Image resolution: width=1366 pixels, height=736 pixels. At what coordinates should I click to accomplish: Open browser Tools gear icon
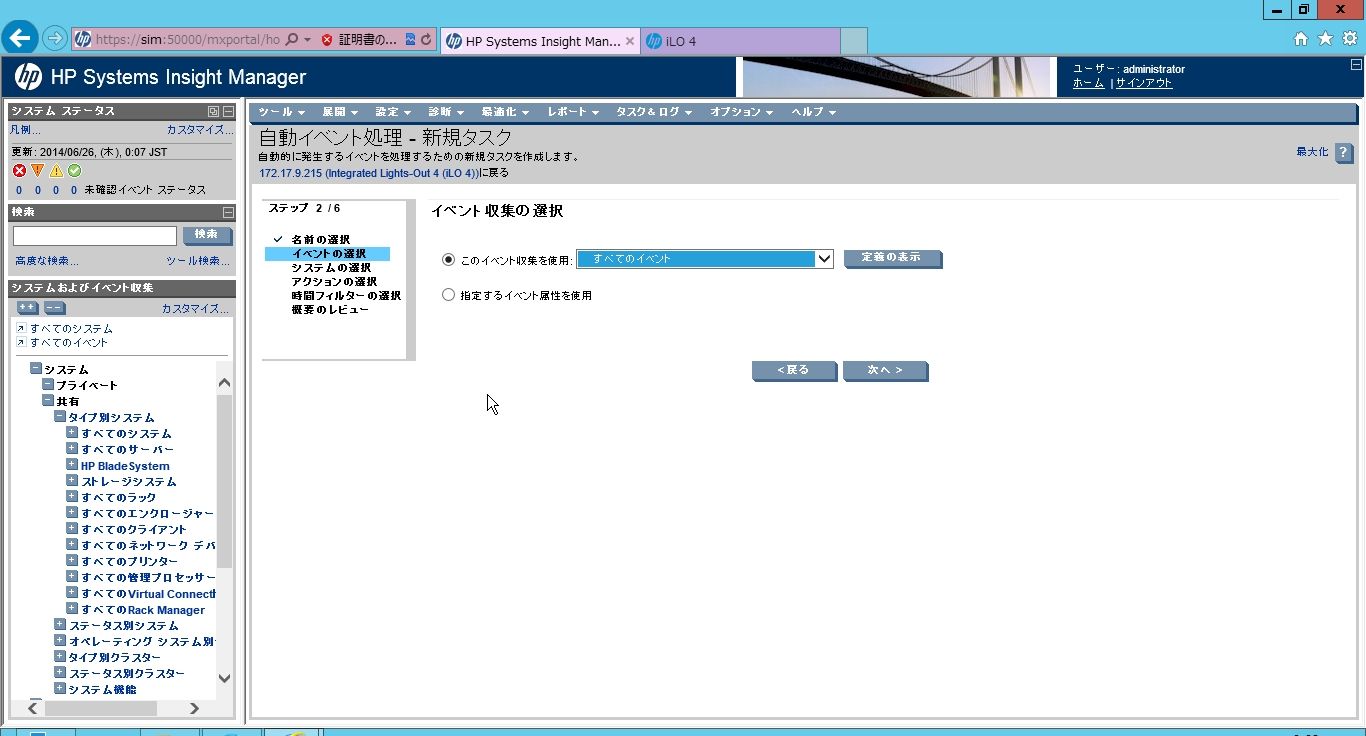[1349, 39]
